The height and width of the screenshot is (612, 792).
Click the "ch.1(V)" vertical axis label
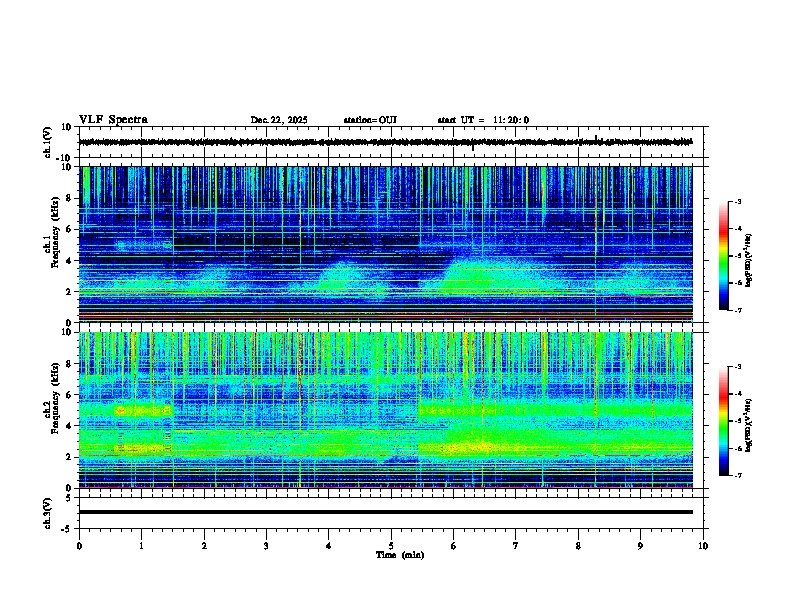point(48,142)
